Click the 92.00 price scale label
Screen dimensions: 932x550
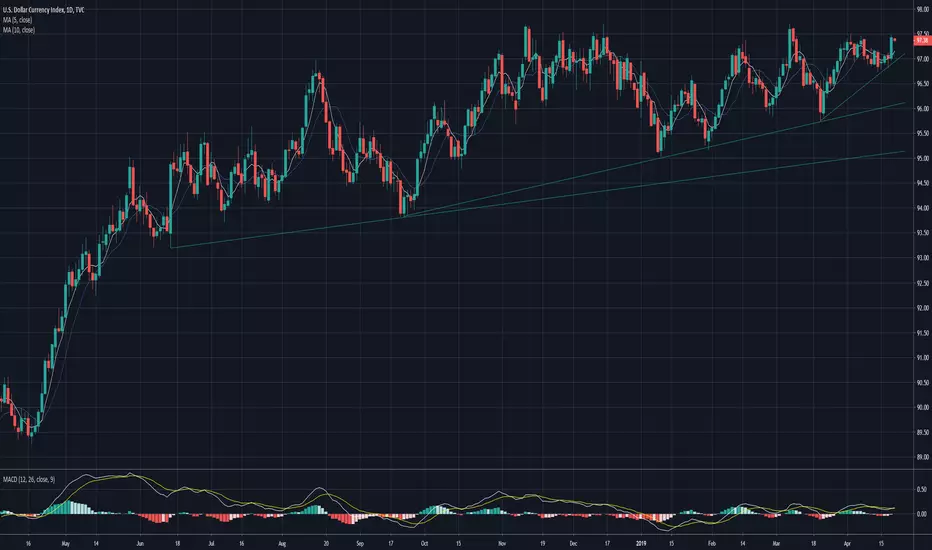[923, 308]
